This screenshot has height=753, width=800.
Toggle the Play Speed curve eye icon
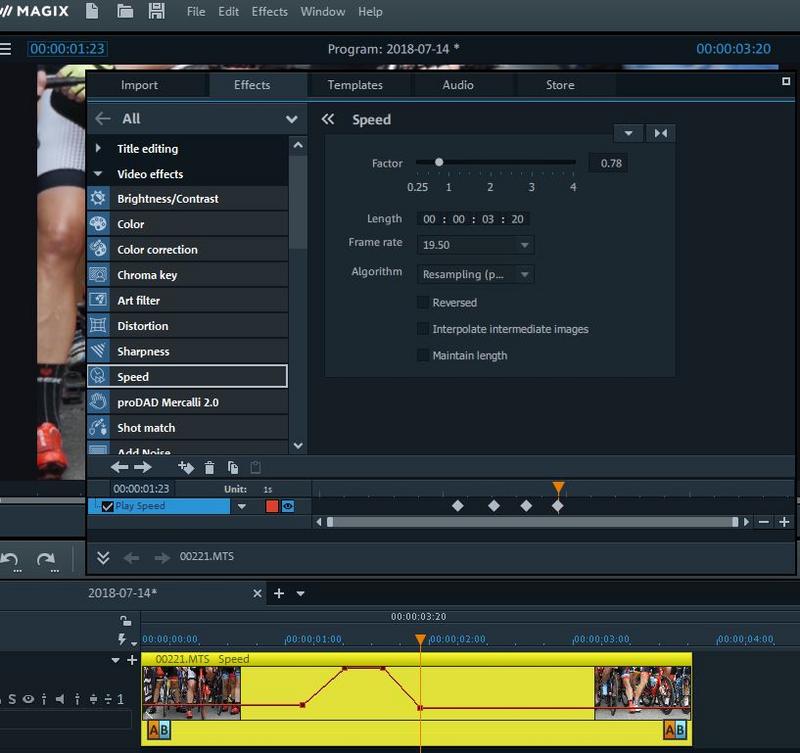(288, 506)
